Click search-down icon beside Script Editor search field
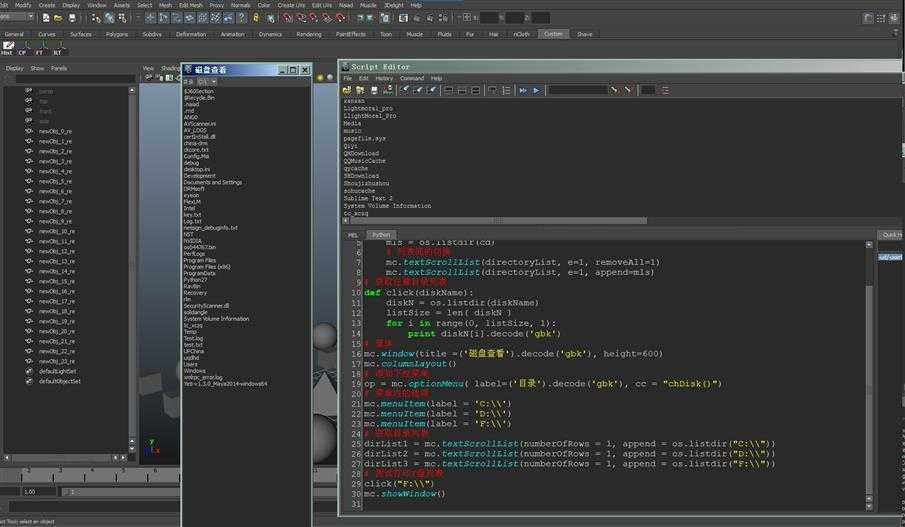The width and height of the screenshot is (905, 527). [x=614, y=90]
